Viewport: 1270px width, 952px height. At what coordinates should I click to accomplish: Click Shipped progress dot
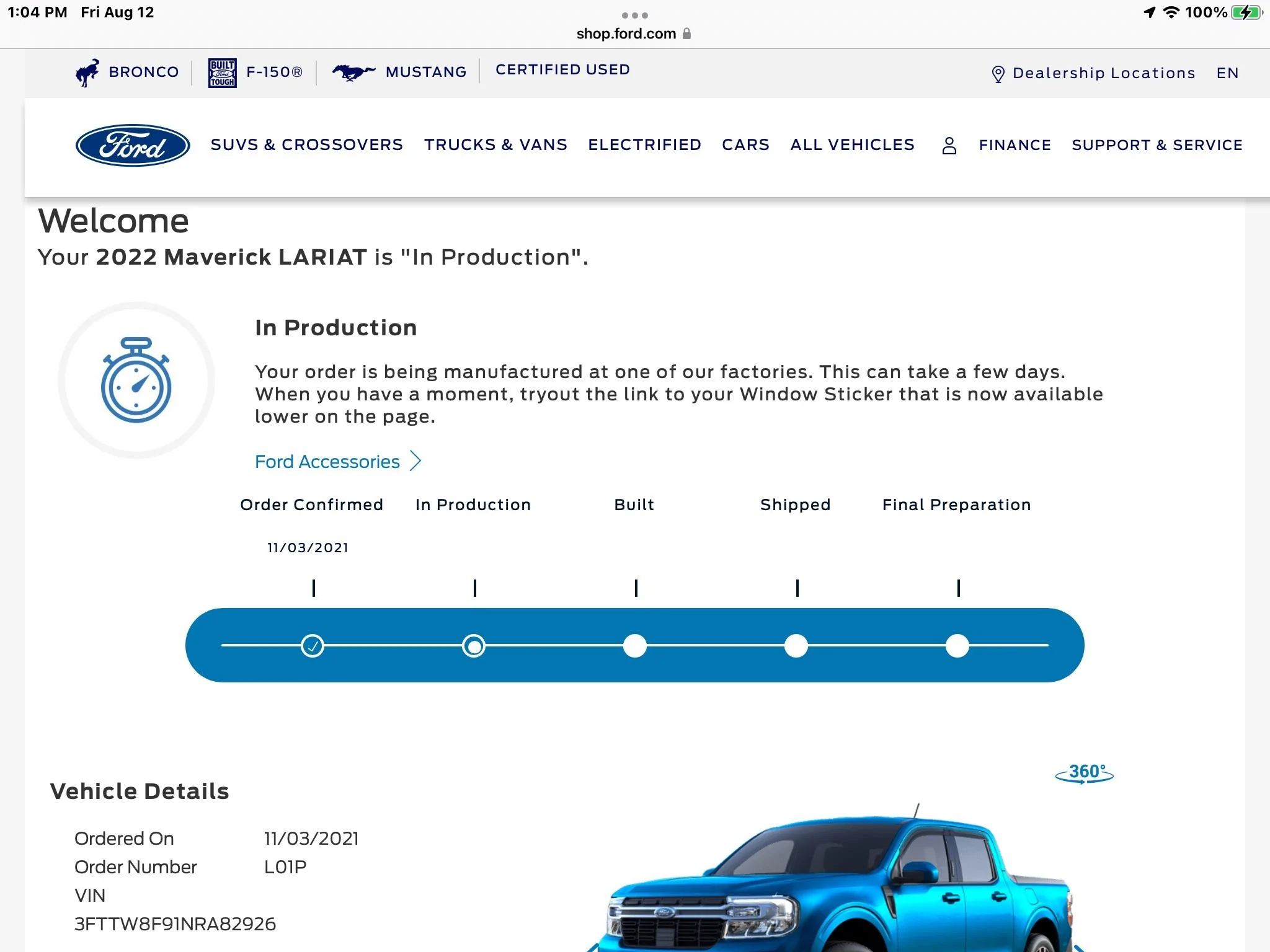[796, 646]
